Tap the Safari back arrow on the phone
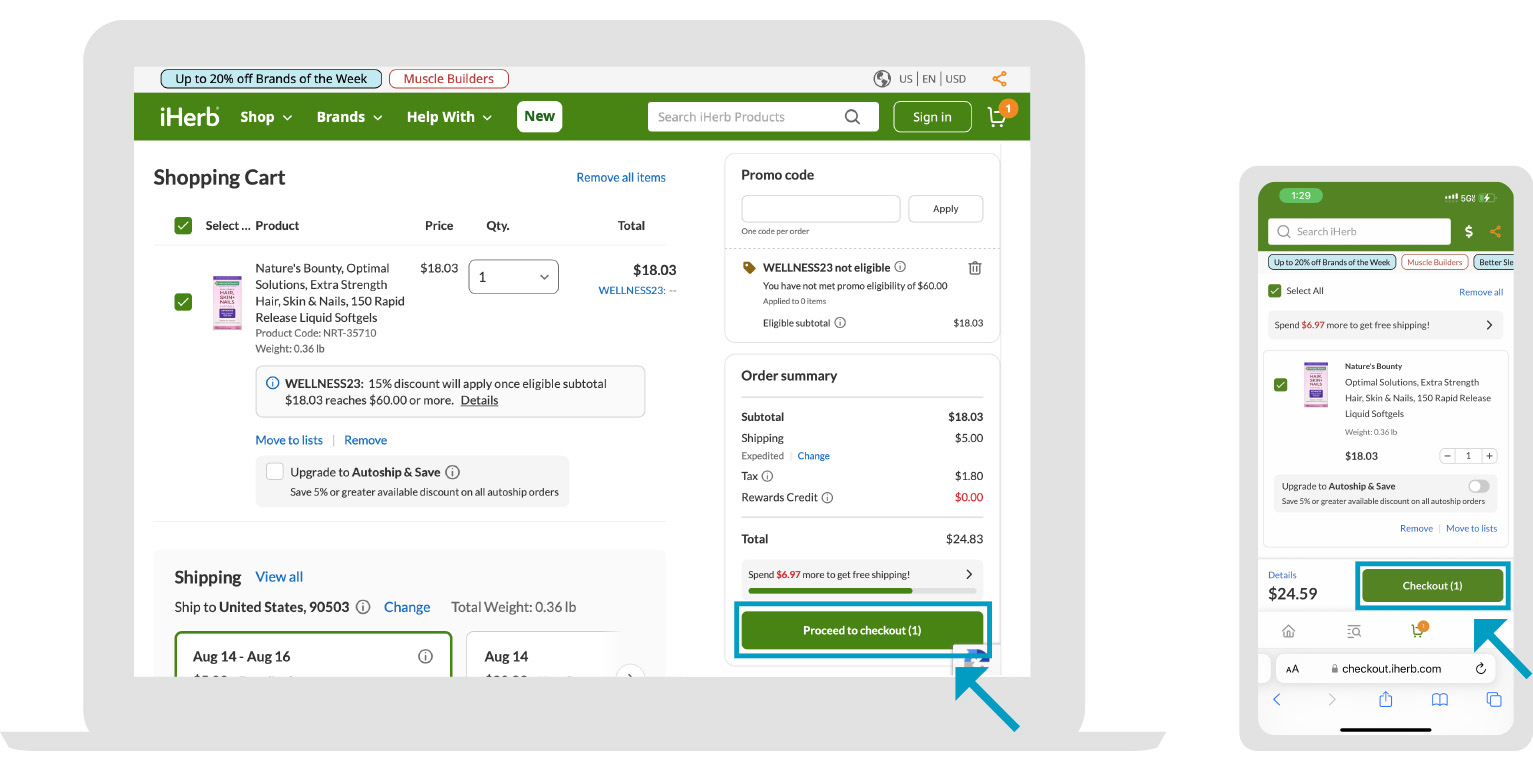This screenshot has height=771, width=1533. (1277, 700)
